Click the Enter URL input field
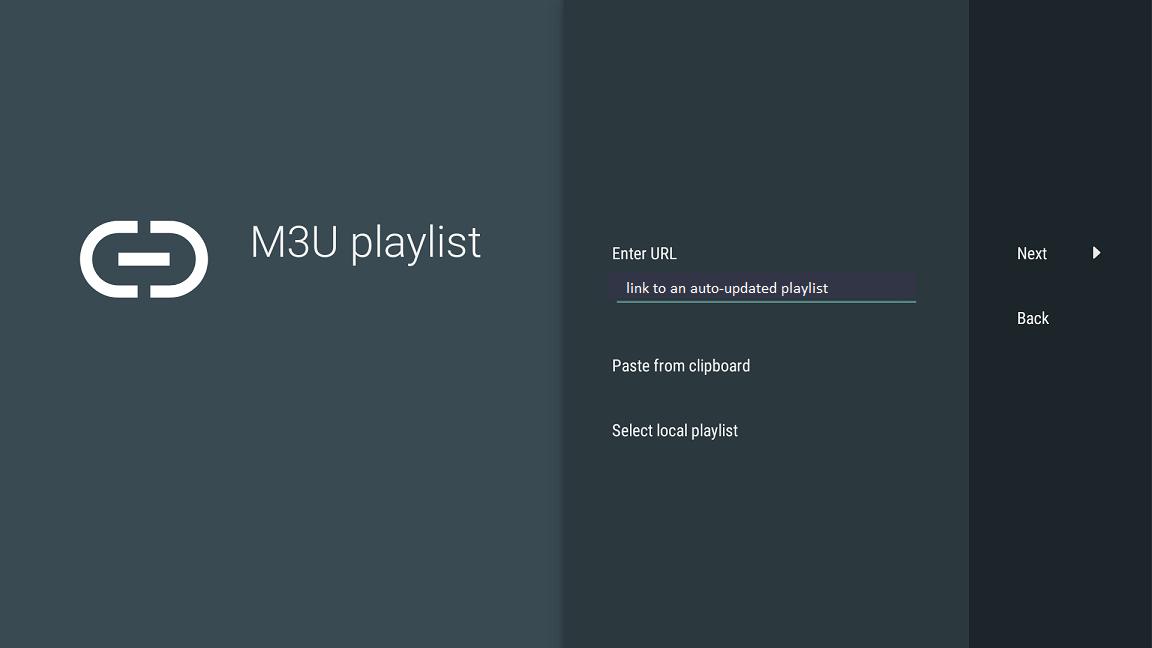 (x=766, y=288)
